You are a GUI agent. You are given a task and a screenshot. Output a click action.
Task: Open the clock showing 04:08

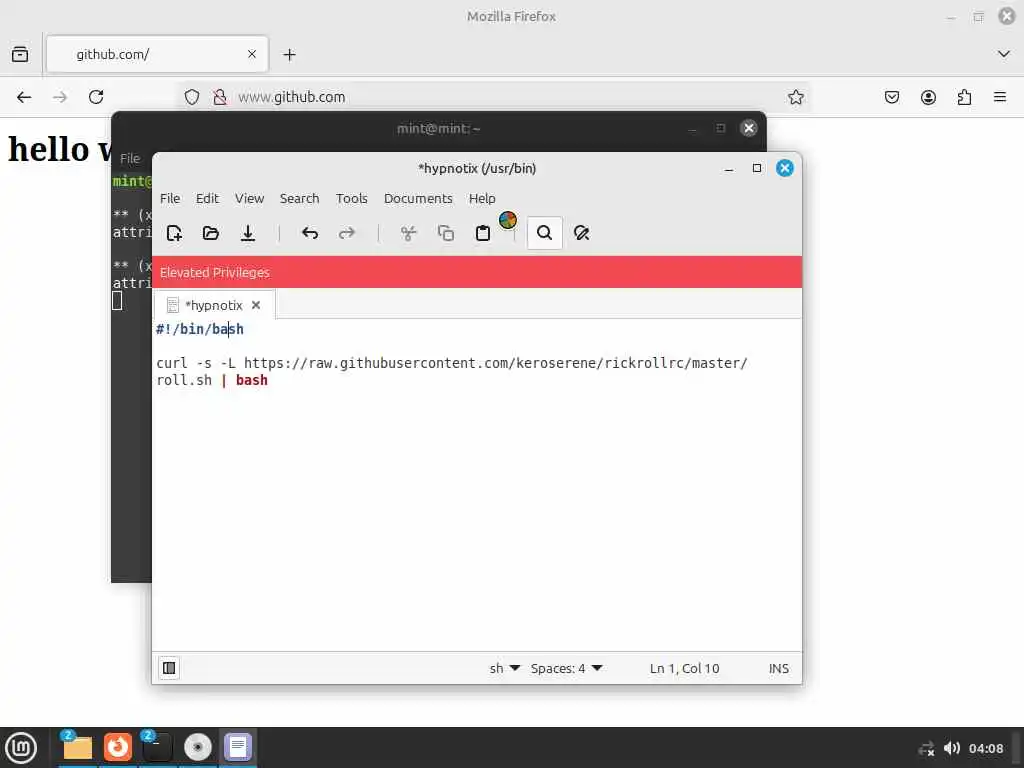coord(986,748)
